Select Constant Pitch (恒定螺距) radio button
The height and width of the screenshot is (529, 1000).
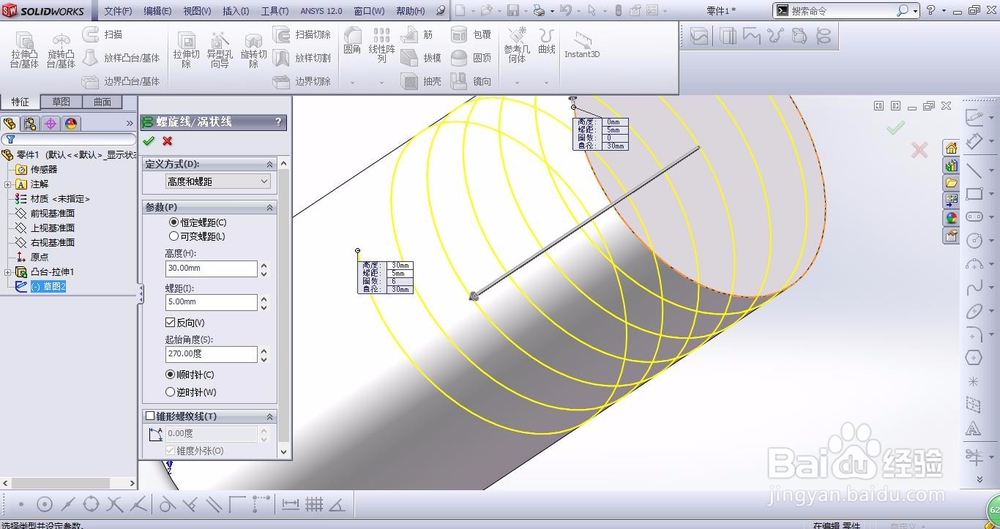coord(173,222)
